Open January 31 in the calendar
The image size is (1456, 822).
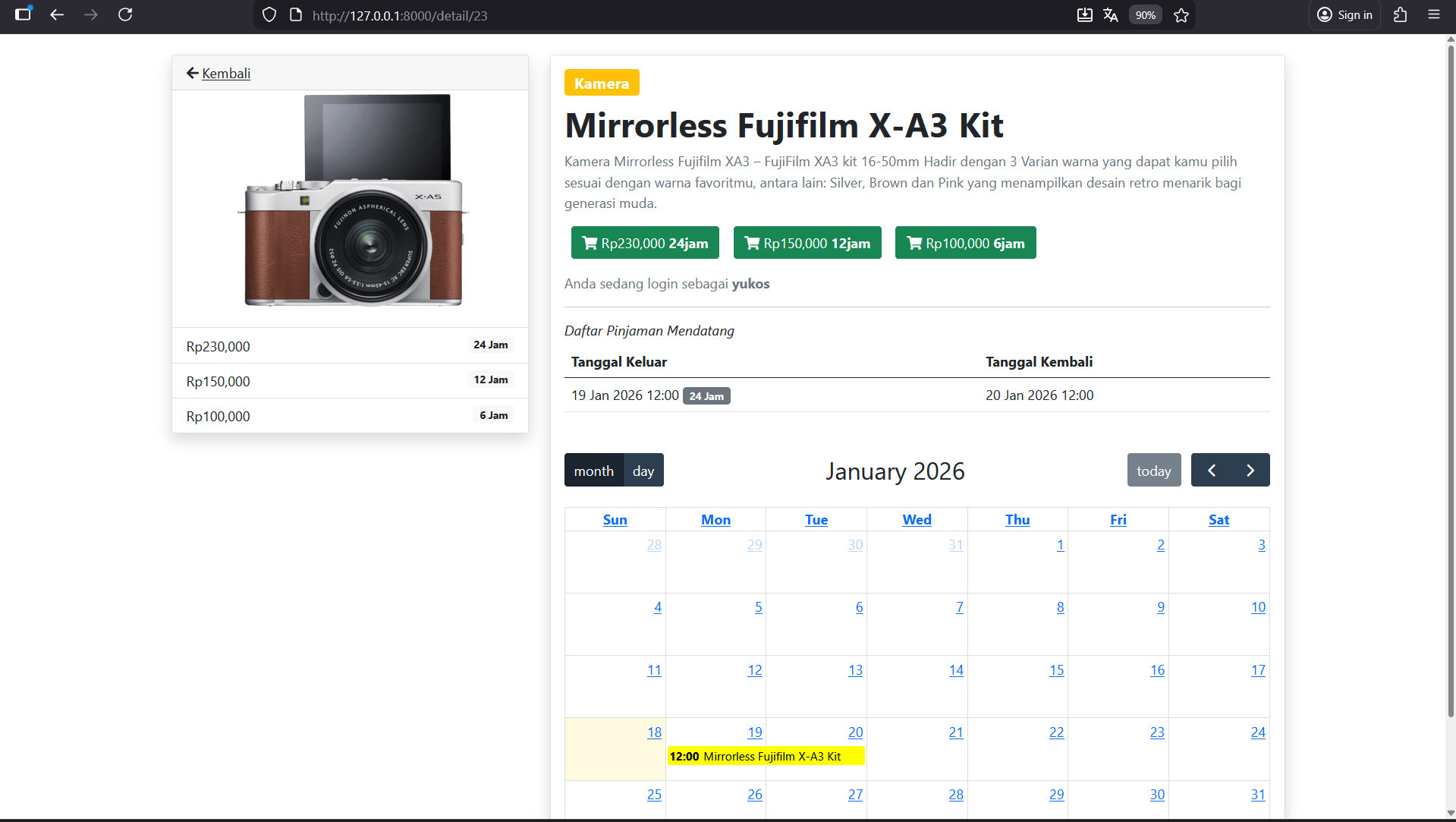pos(1258,795)
